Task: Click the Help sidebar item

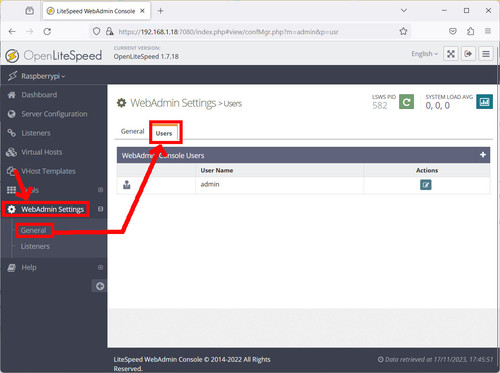Action: pos(29,268)
